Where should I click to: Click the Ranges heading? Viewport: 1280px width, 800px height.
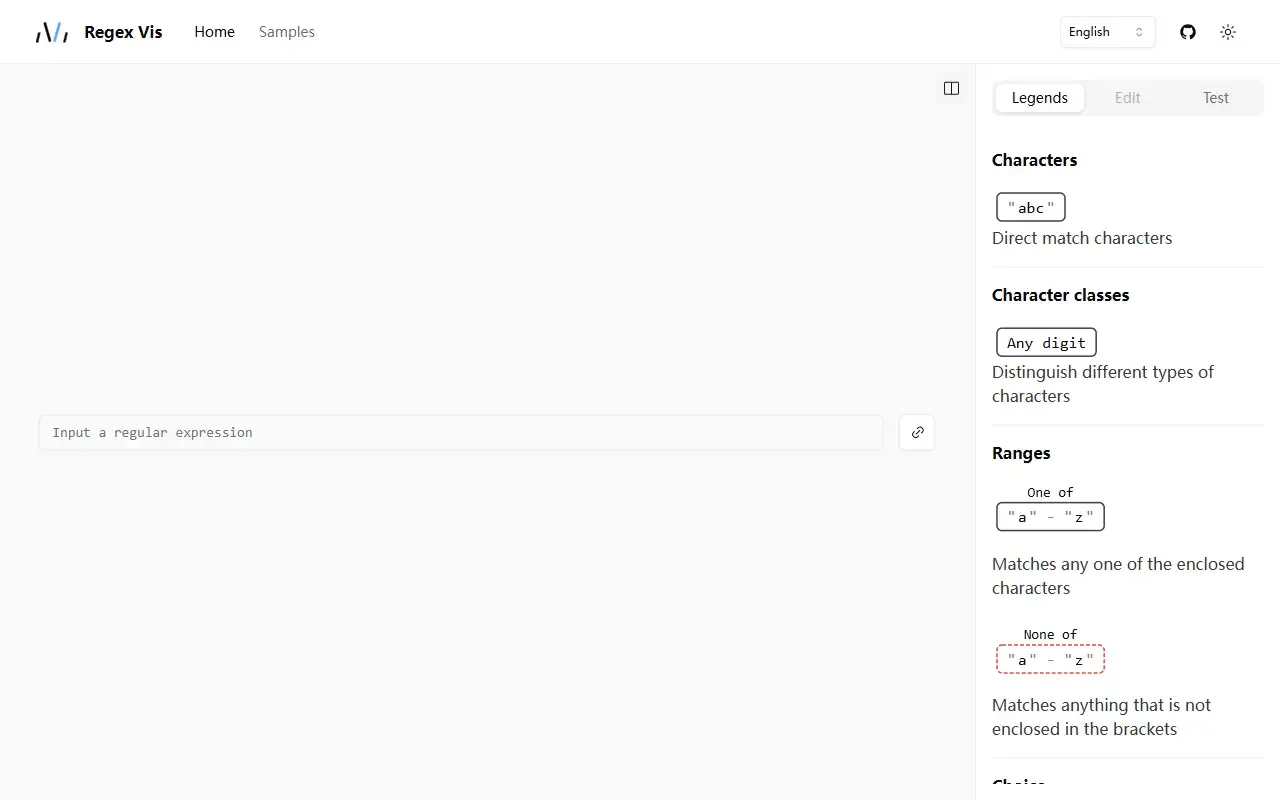(1021, 453)
